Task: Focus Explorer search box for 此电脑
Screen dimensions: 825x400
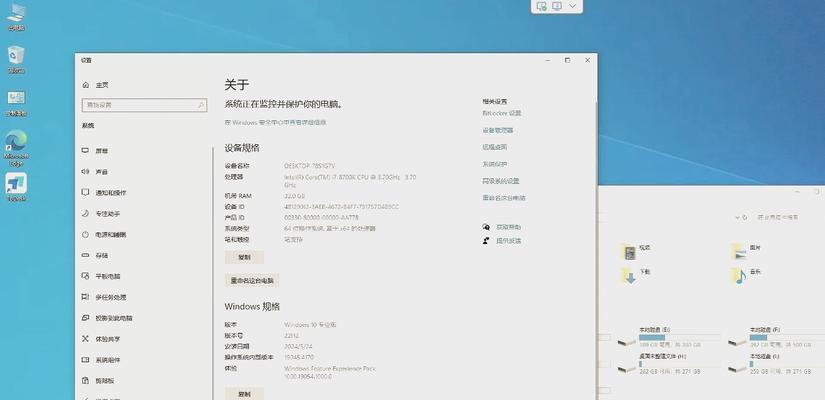Action: (x=788, y=217)
